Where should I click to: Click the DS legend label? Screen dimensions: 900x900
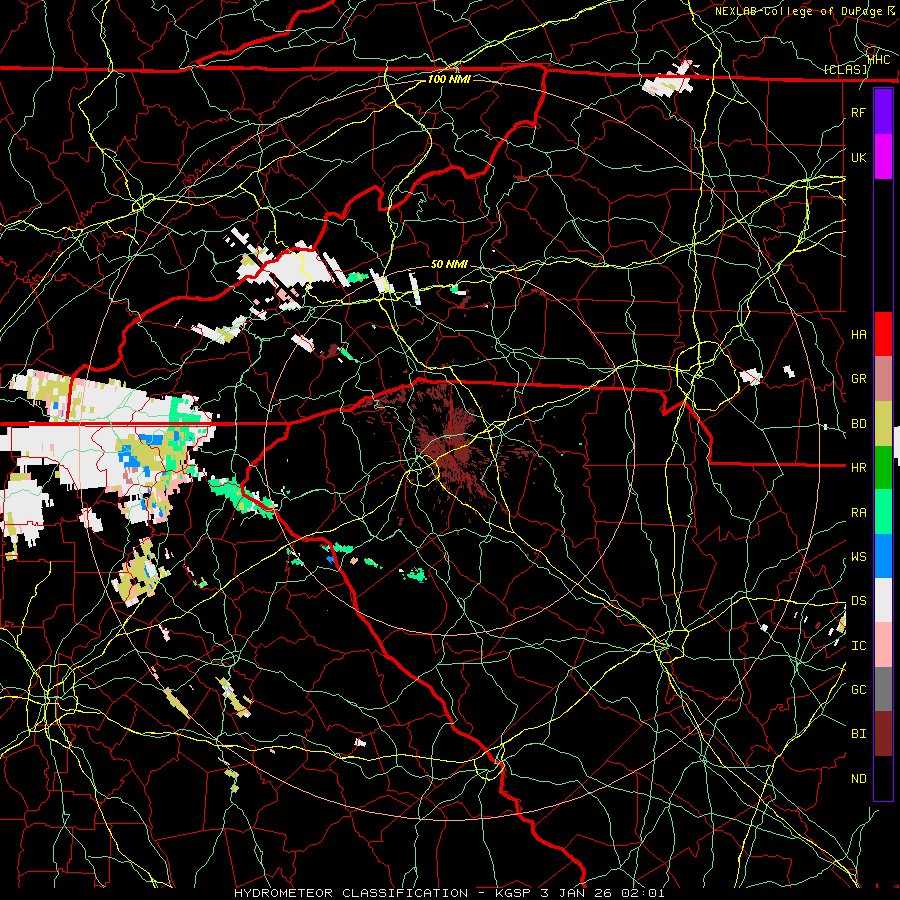coord(858,601)
